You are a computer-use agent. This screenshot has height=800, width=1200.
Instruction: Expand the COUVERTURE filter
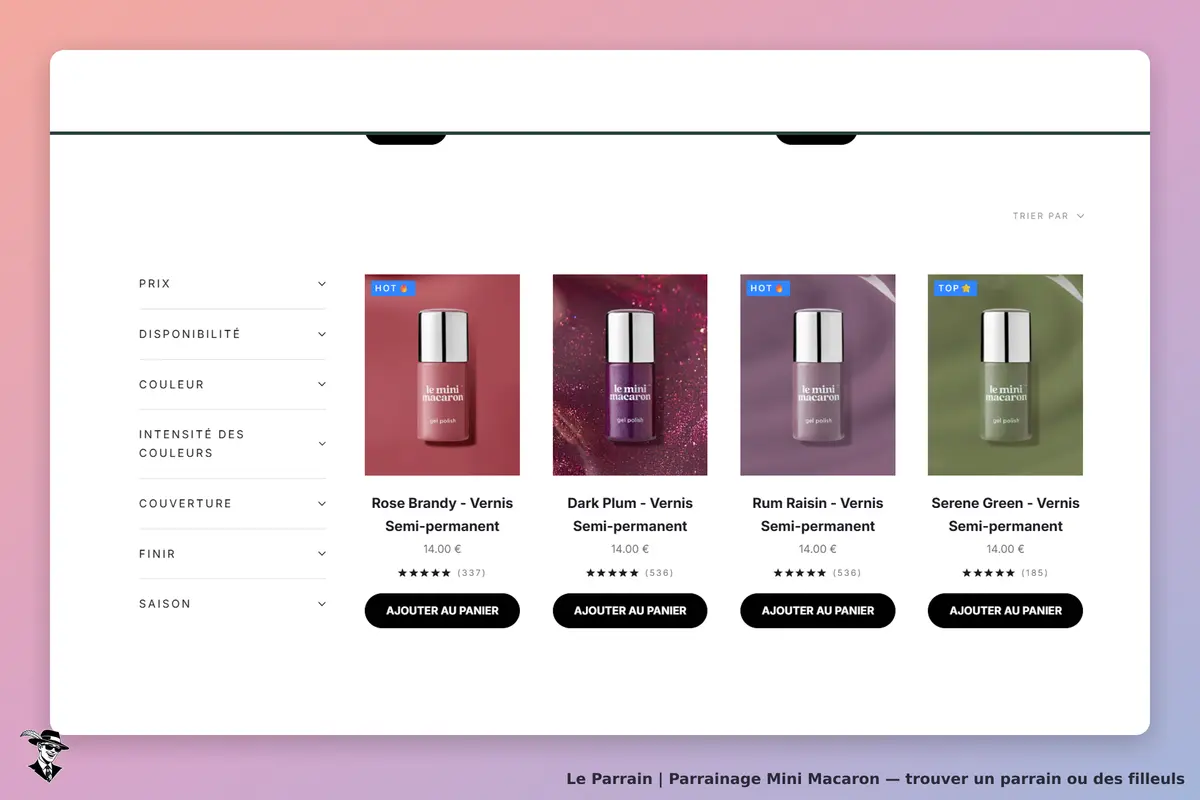[232, 503]
